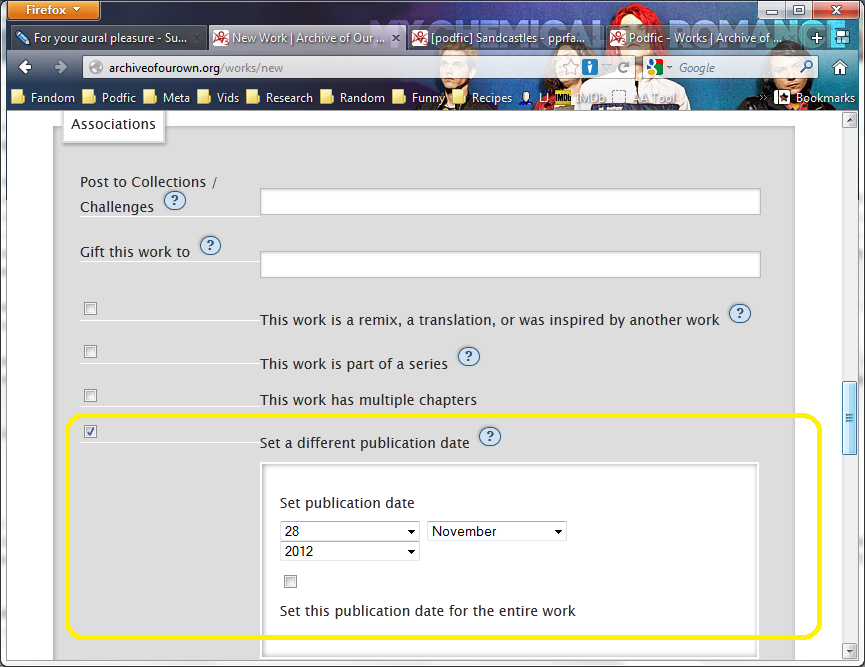Open the November month dropdown
This screenshot has height=667, width=865.
point(497,531)
